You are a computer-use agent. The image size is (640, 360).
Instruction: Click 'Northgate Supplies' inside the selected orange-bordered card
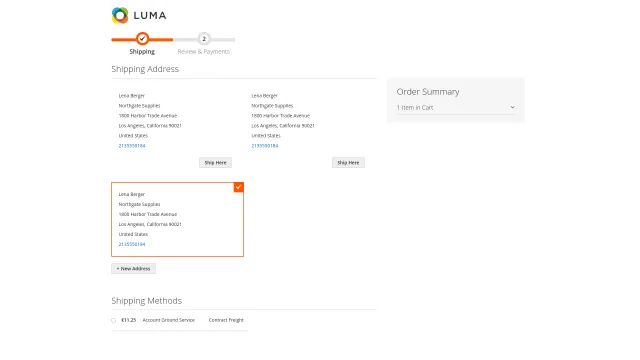pyautogui.click(x=140, y=204)
